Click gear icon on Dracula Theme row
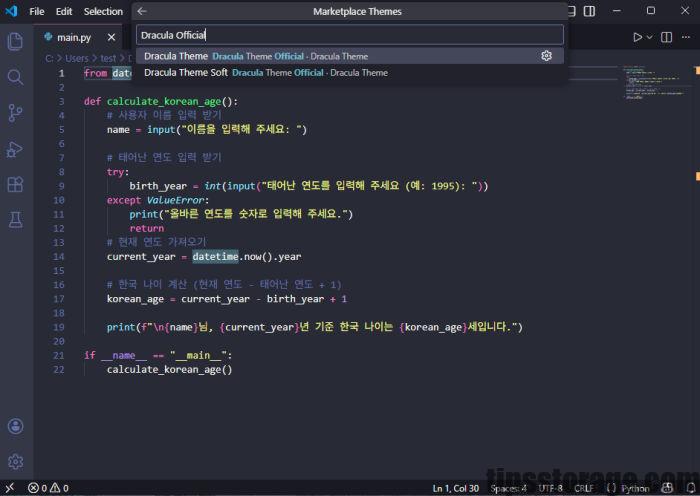 [546, 56]
